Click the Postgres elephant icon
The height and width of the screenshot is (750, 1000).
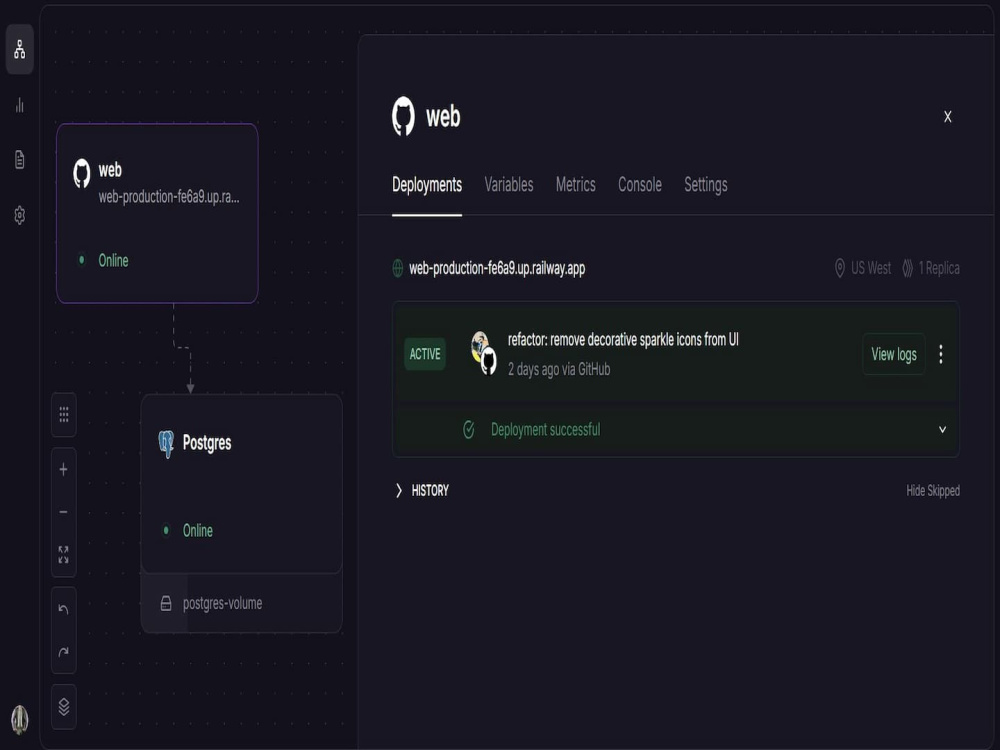coord(166,444)
